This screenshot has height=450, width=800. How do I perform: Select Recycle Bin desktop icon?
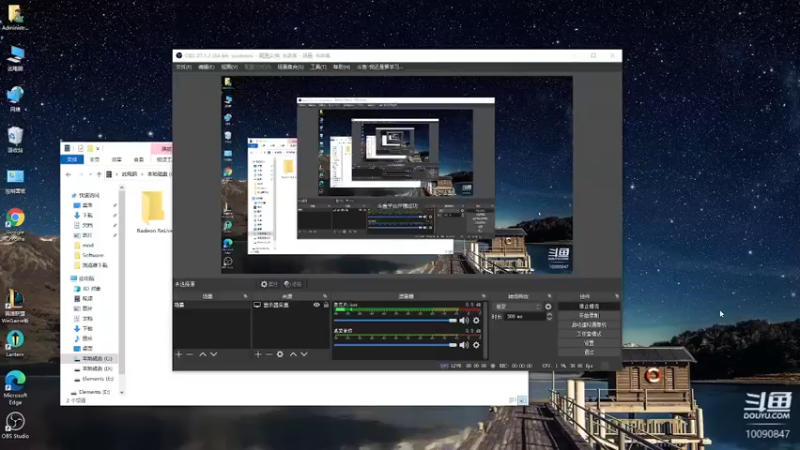[x=15, y=140]
